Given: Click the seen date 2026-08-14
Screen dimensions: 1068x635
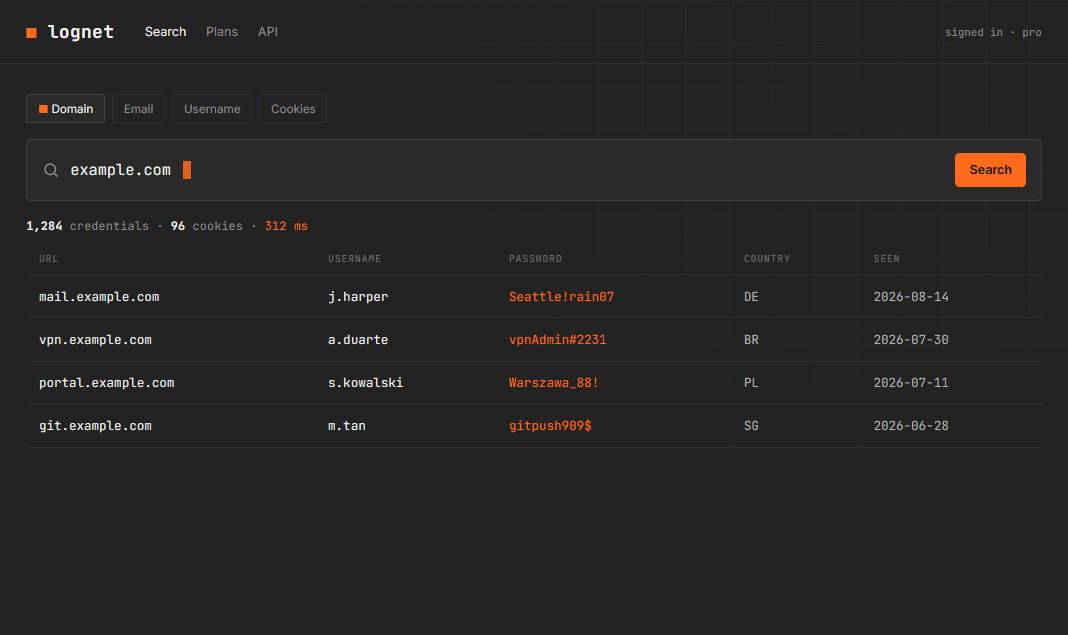Looking at the screenshot, I should (x=911, y=297).
